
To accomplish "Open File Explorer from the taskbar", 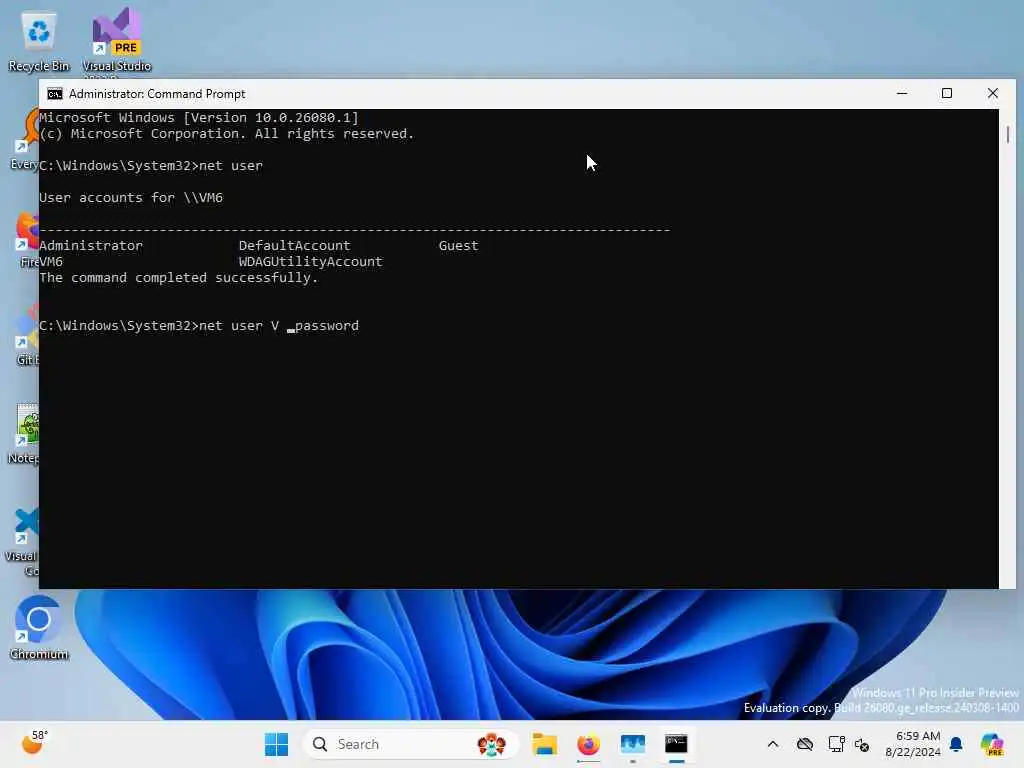I will point(544,744).
